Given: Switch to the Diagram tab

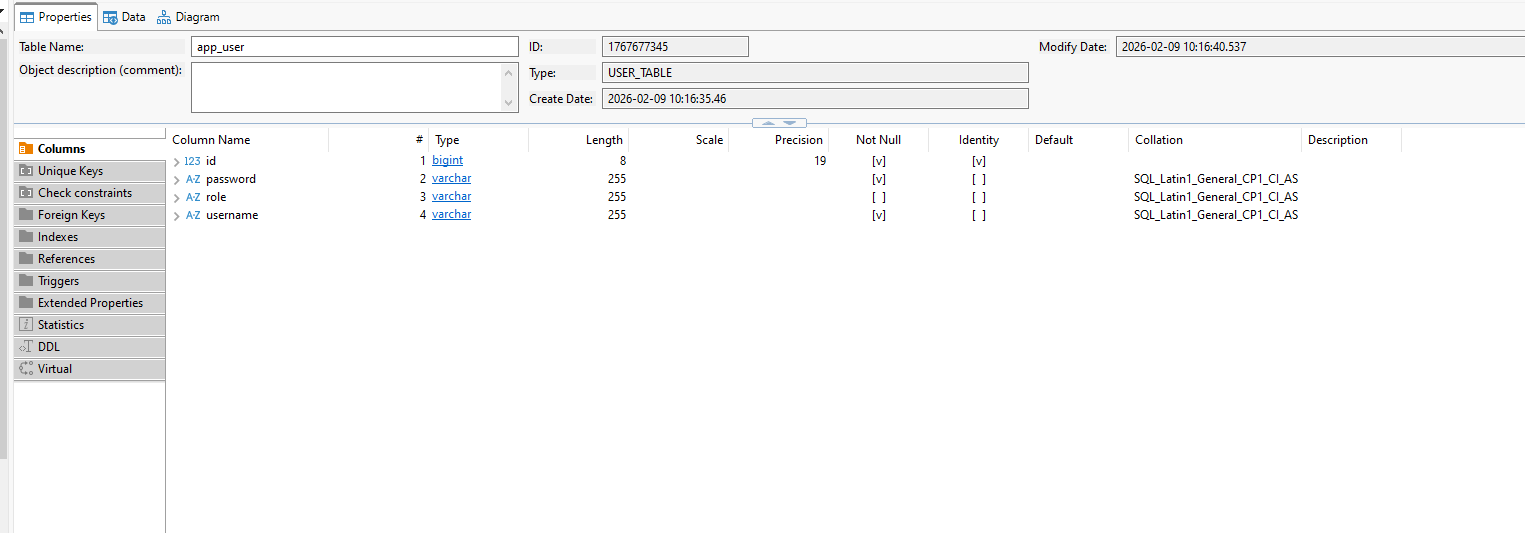Looking at the screenshot, I should coord(188,17).
